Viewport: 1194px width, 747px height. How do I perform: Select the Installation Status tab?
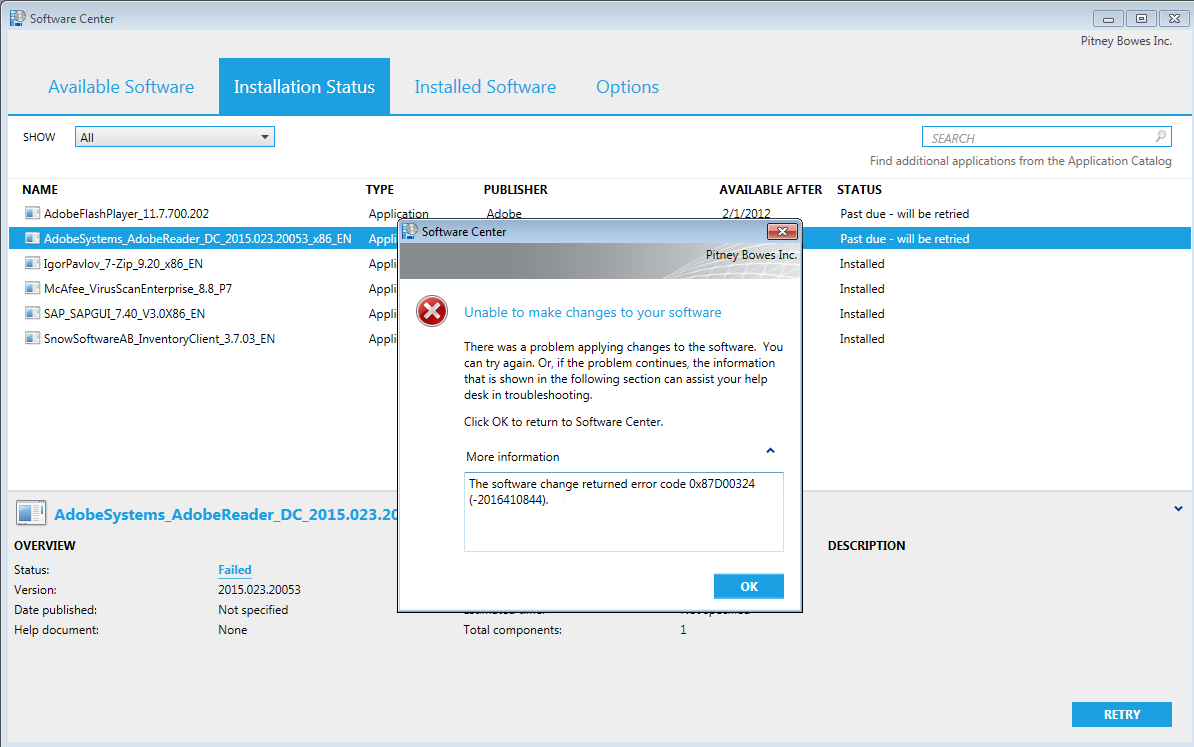(x=304, y=87)
